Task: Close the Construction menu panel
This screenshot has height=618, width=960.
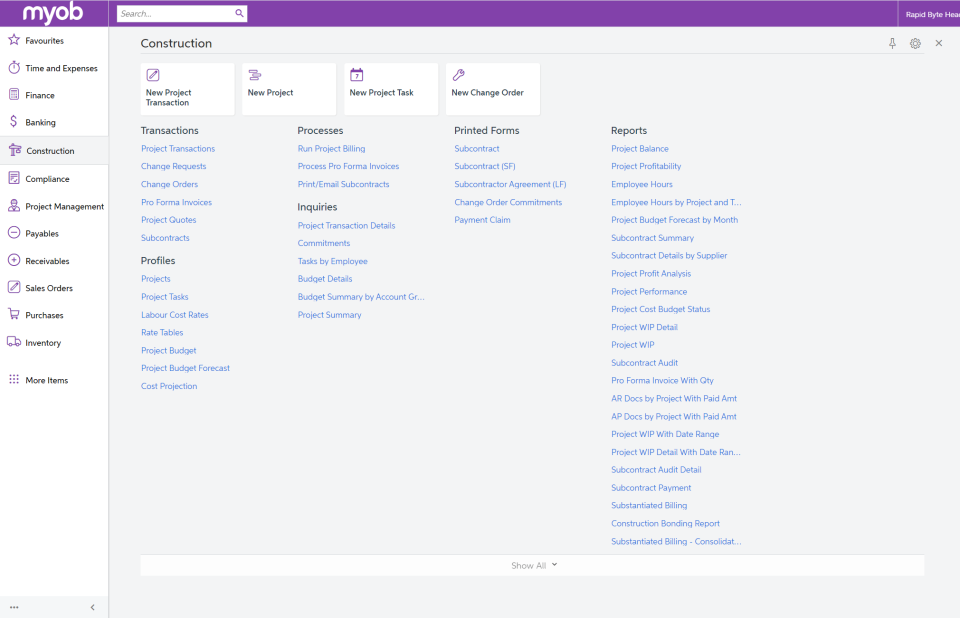Action: (939, 43)
